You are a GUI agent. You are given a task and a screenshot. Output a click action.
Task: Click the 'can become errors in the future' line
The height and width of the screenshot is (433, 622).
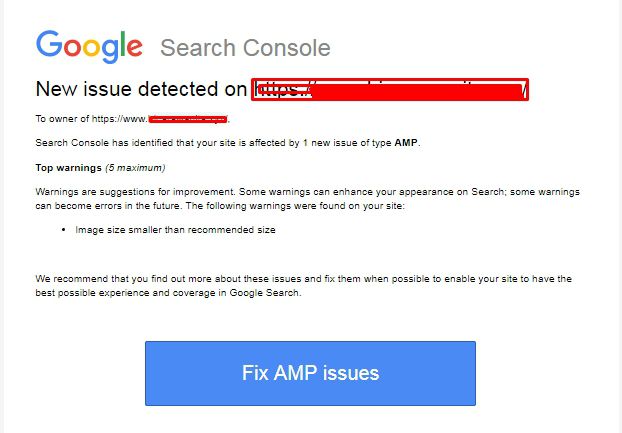[220, 206]
